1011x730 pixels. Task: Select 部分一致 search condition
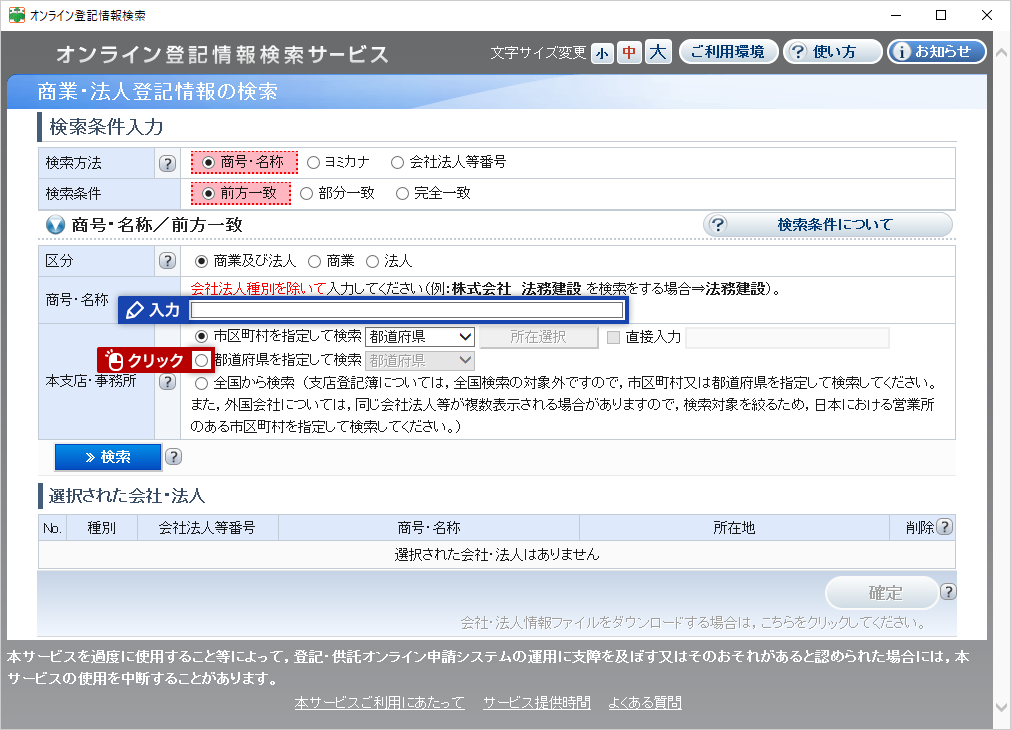[x=306, y=193]
